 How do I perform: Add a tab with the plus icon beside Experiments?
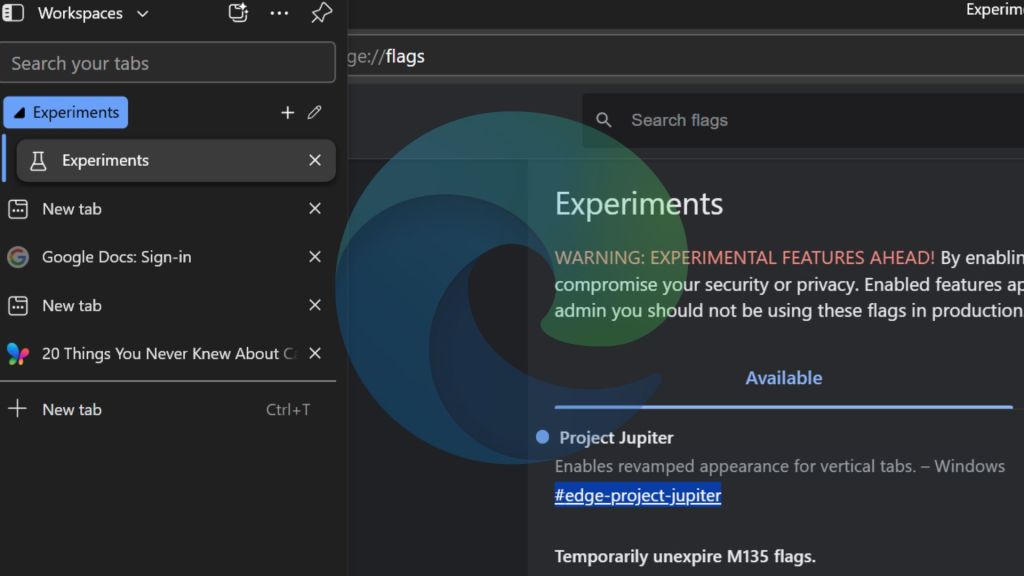pos(287,113)
